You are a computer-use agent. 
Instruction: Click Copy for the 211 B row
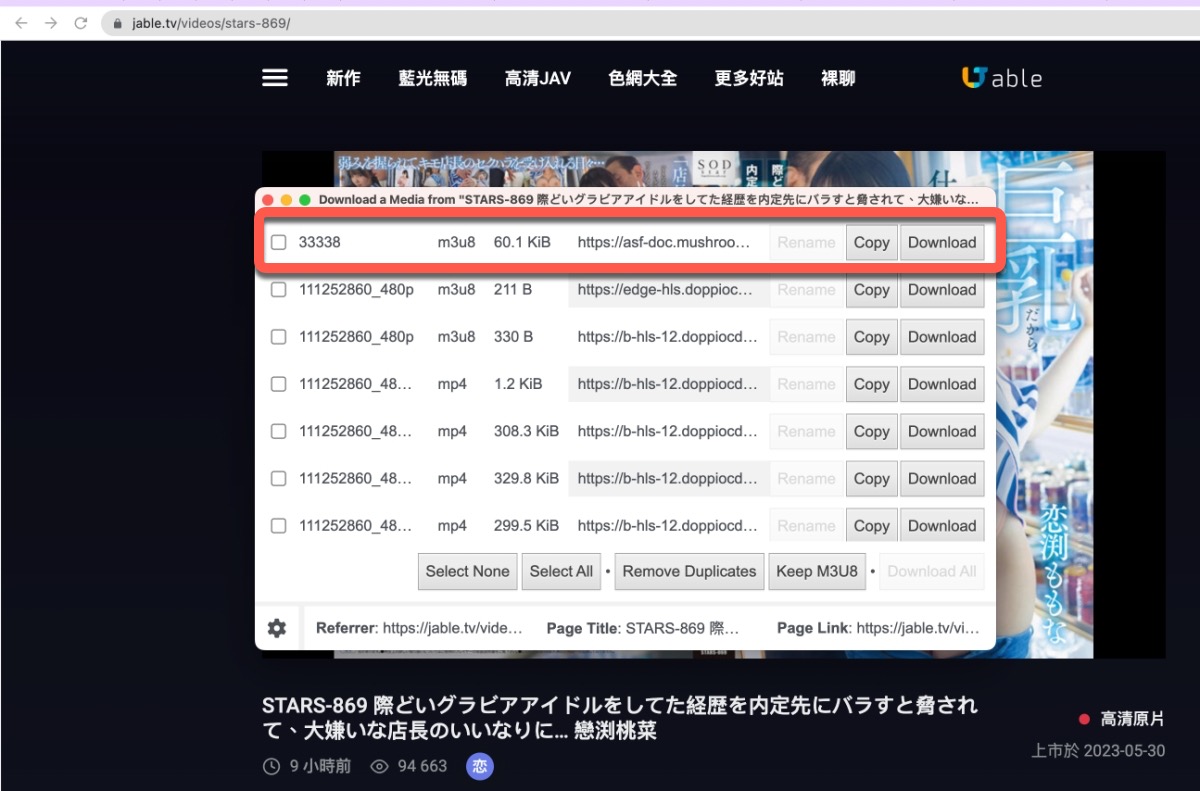point(871,290)
